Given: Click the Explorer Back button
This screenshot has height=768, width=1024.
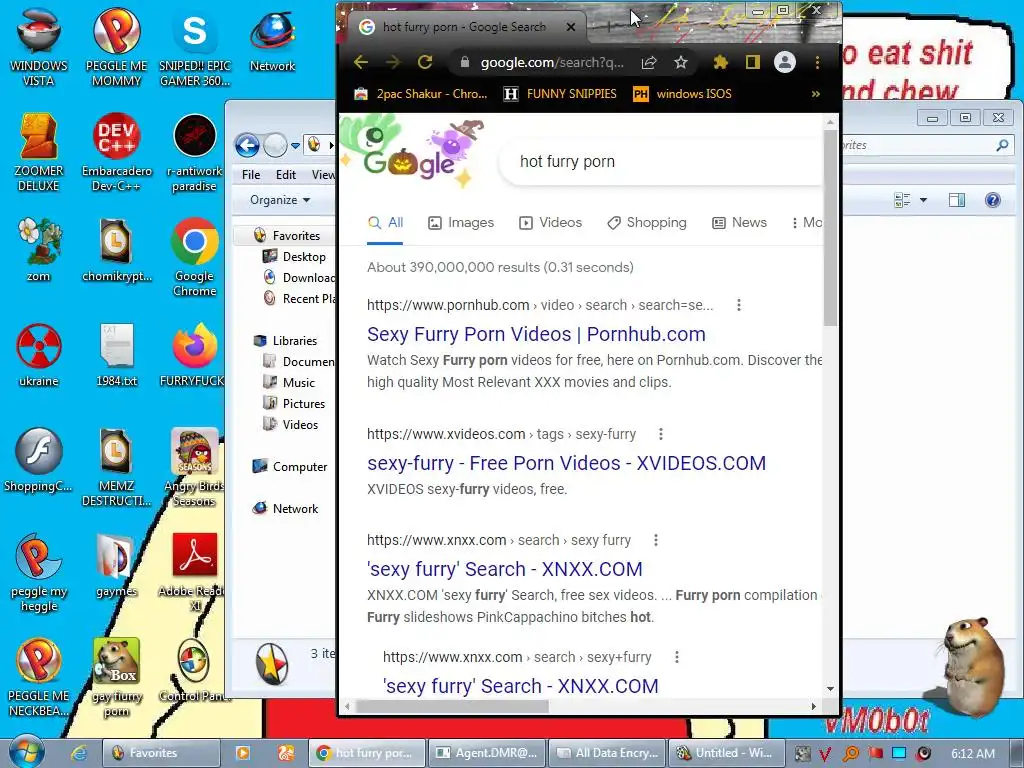Looking at the screenshot, I should coord(247,145).
